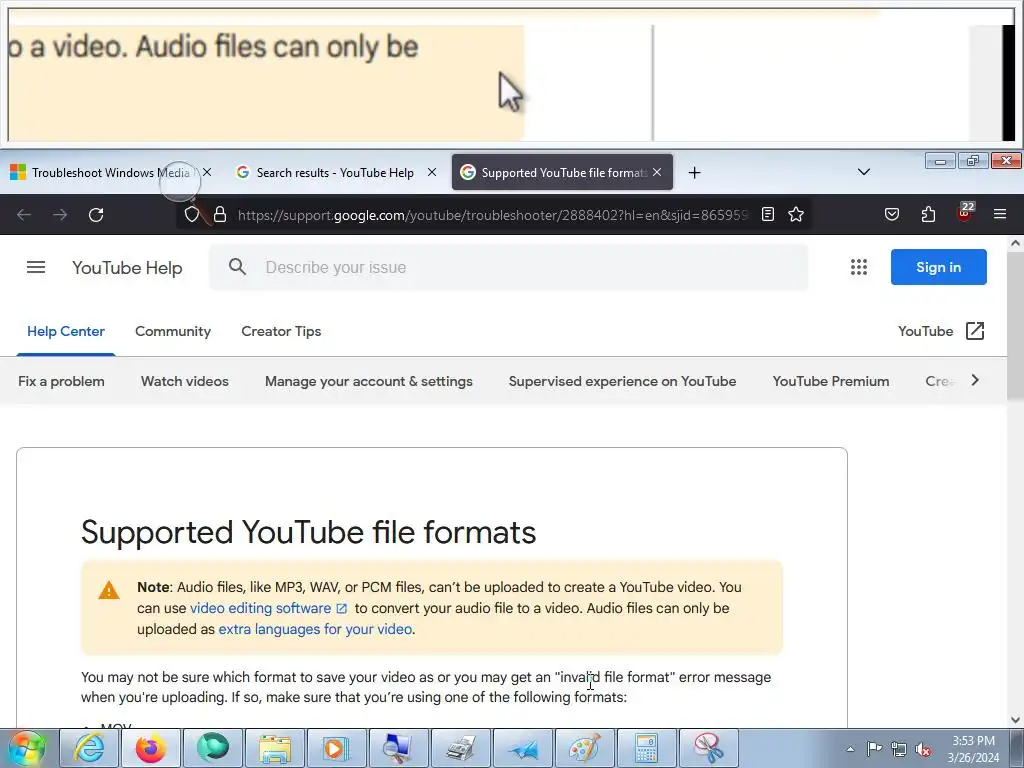Open the Magnifier app in taskbar
The width and height of the screenshot is (1024, 768).
pos(397,748)
